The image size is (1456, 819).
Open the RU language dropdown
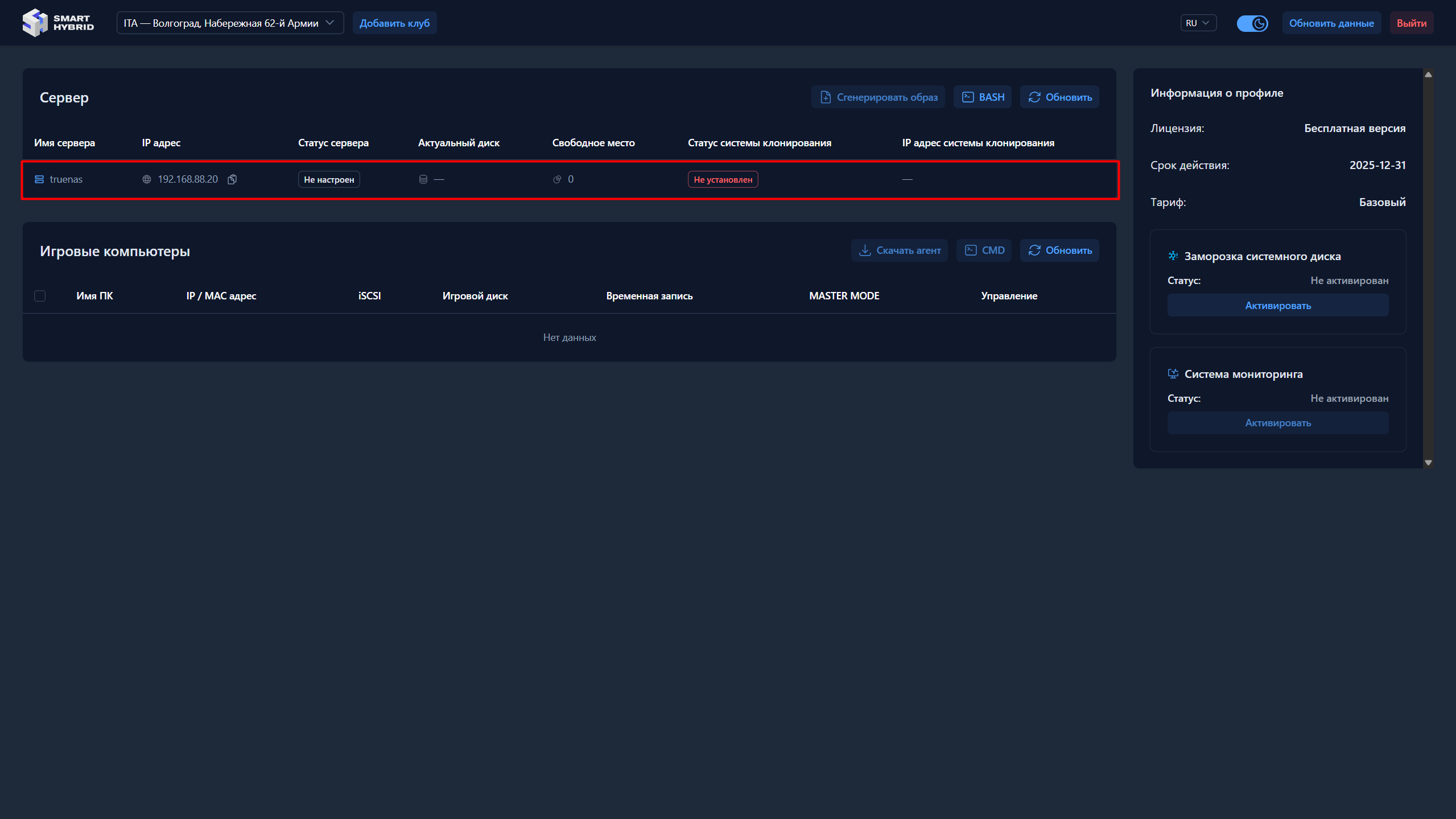[1198, 23]
